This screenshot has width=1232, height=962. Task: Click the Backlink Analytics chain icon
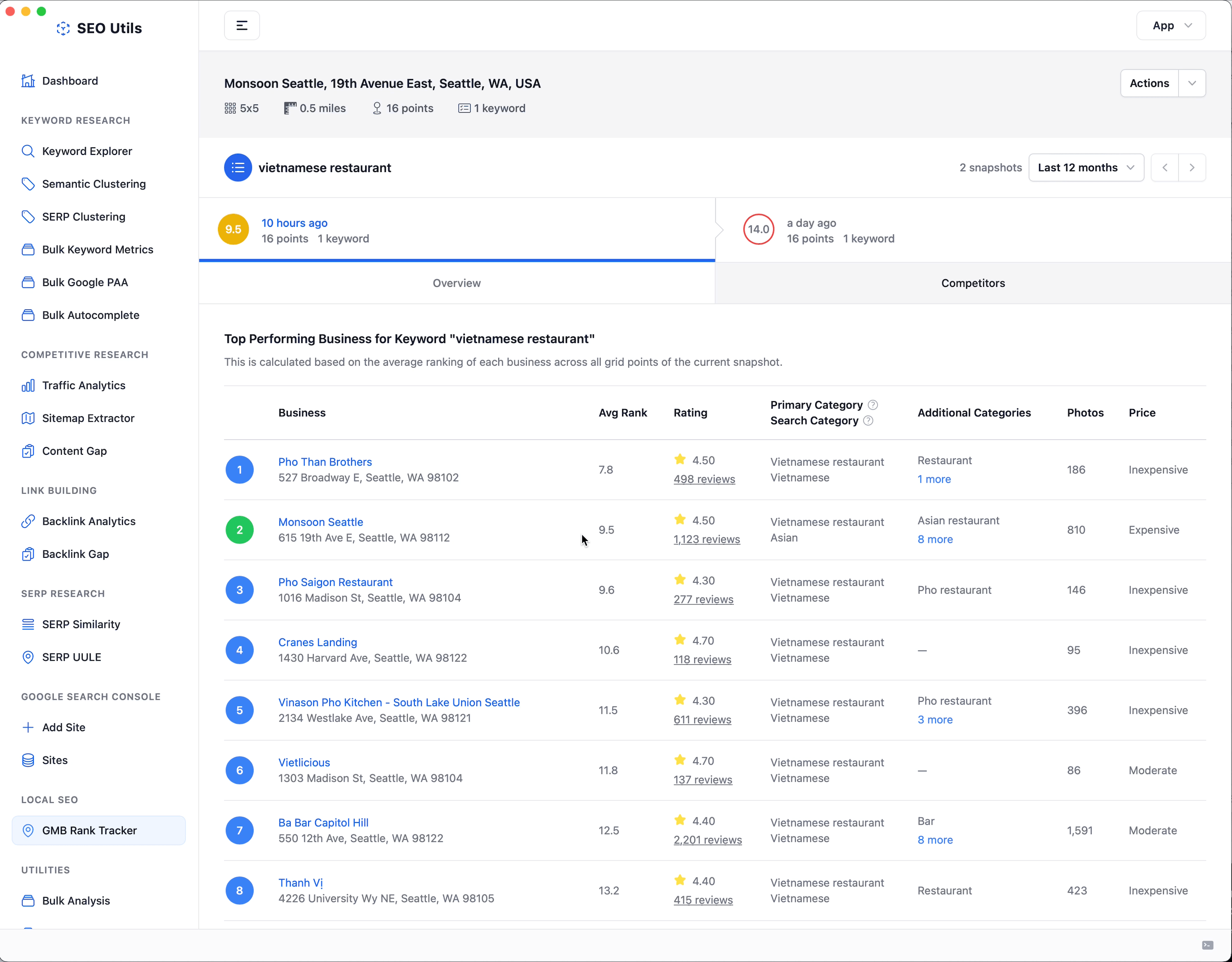point(28,521)
